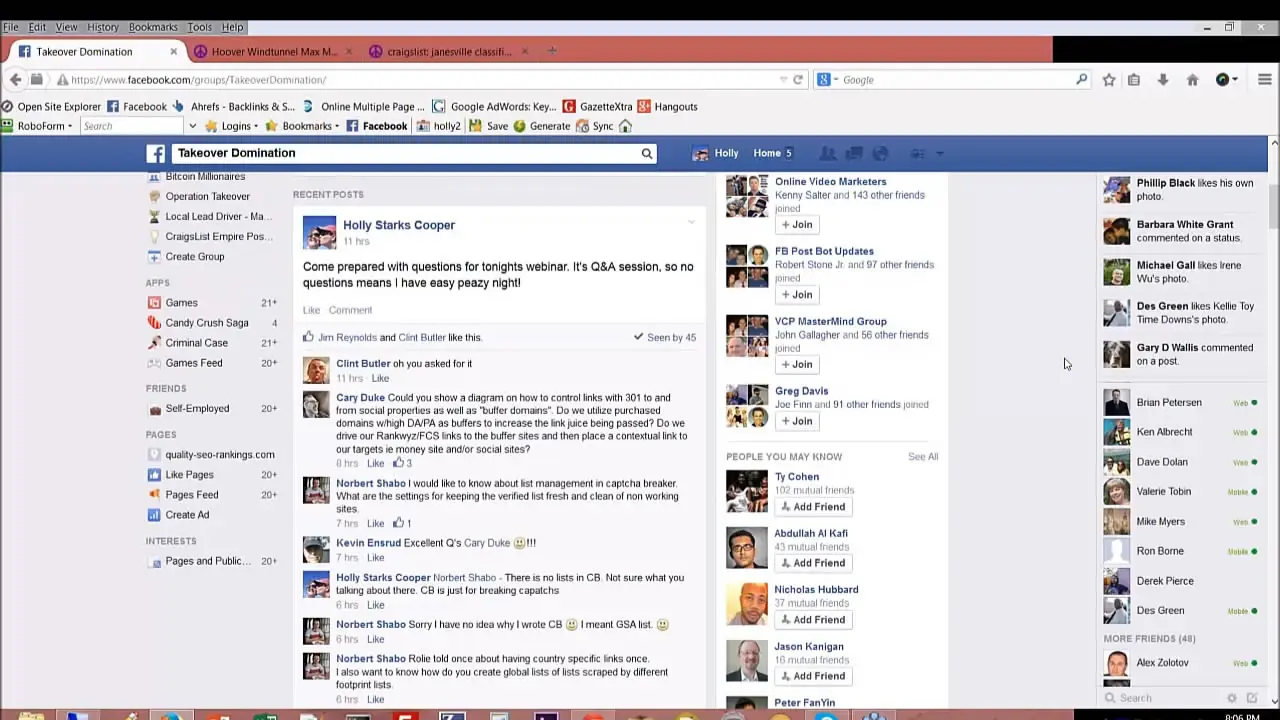Open the Tools menu
Viewport: 1280px width, 720px height.
pos(199,27)
